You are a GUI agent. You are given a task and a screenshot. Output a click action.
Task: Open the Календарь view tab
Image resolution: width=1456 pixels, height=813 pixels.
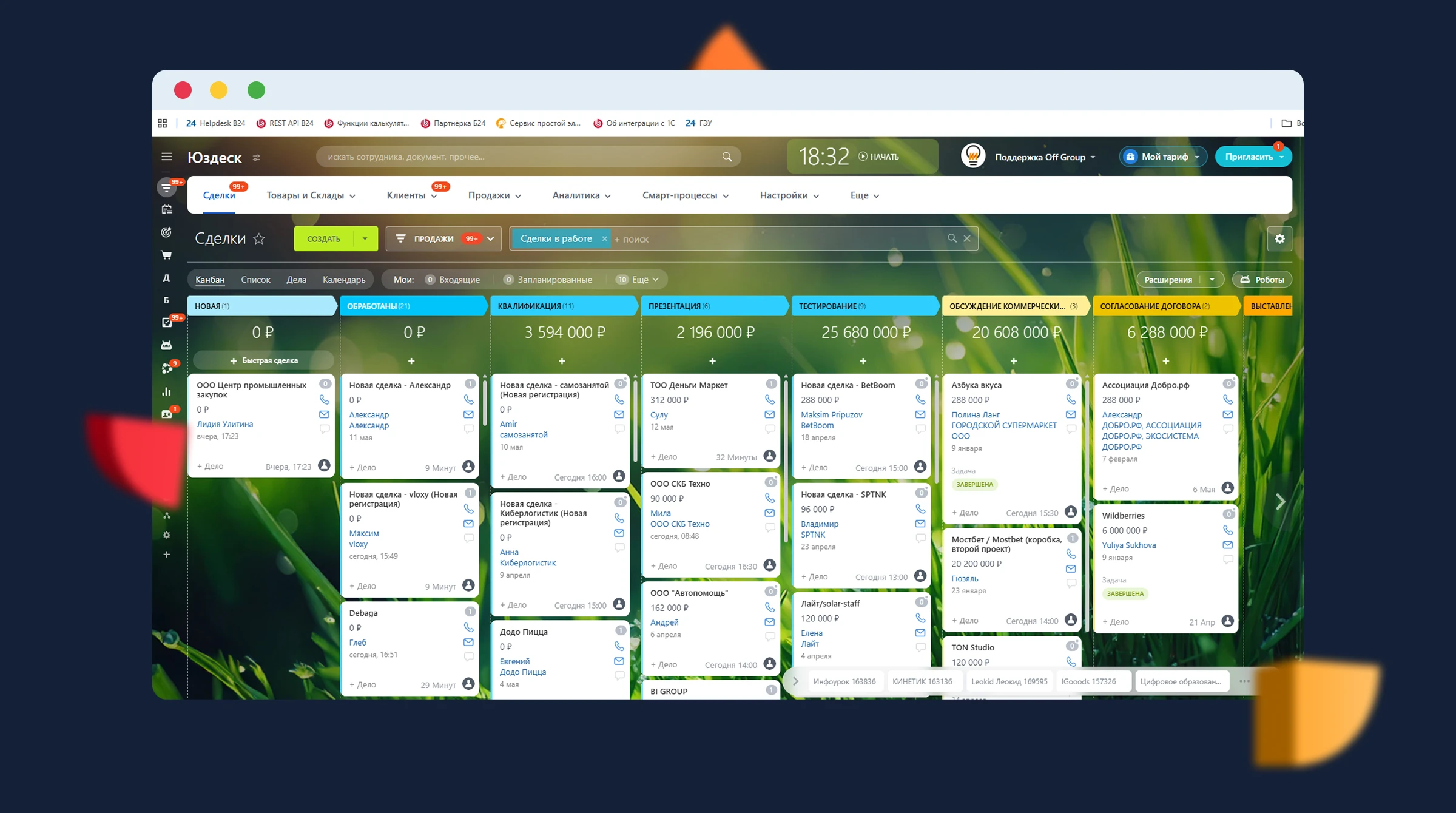click(343, 280)
